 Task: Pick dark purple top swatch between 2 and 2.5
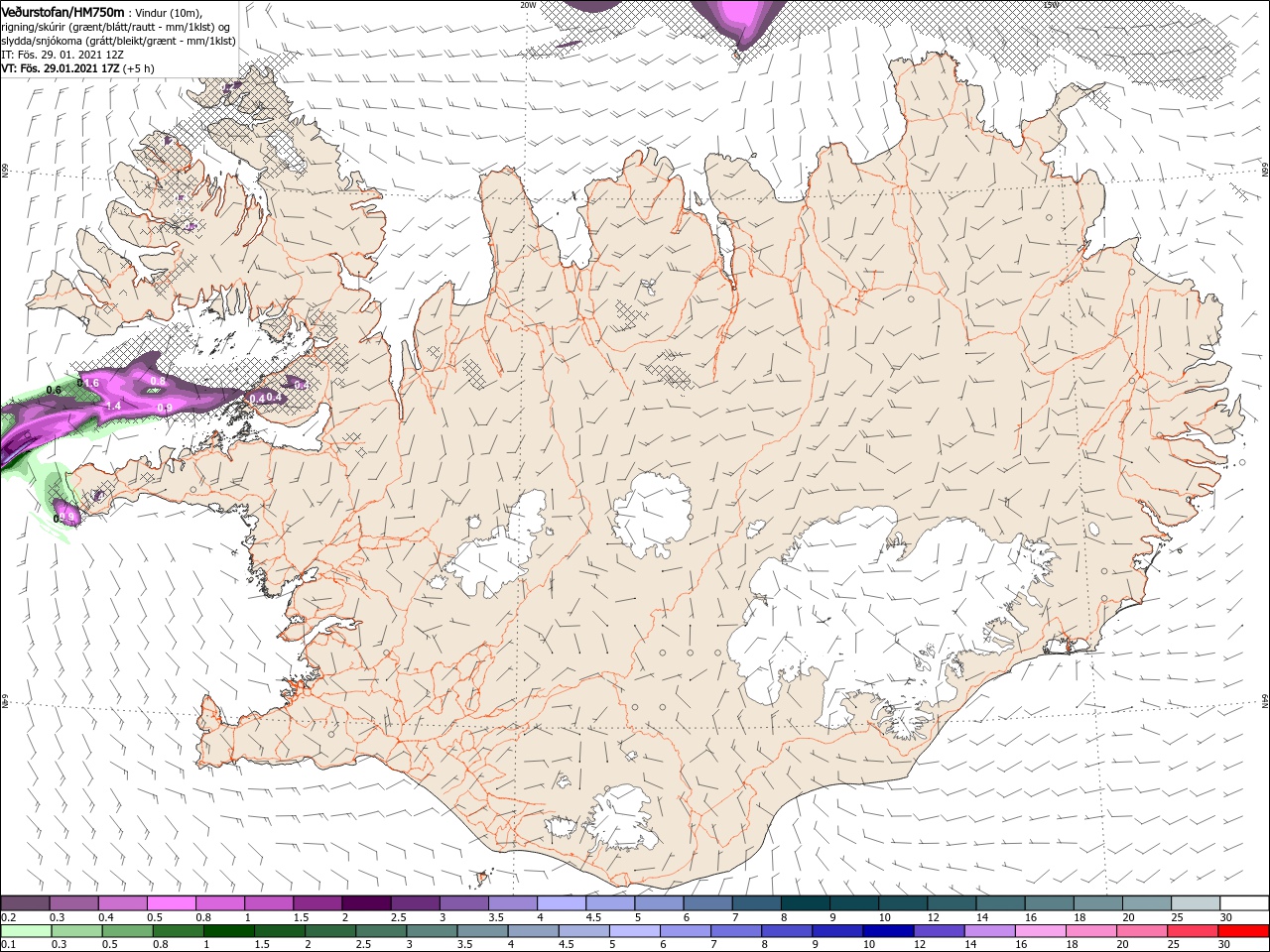click(366, 903)
